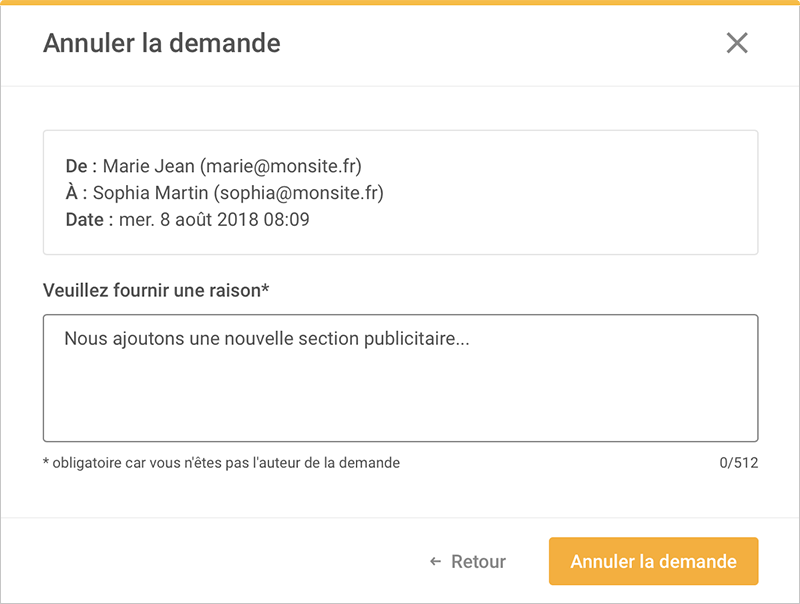Screen dimensions: 800x604
Task: Click the left arrow icon beside Retour
Action: coord(435,562)
